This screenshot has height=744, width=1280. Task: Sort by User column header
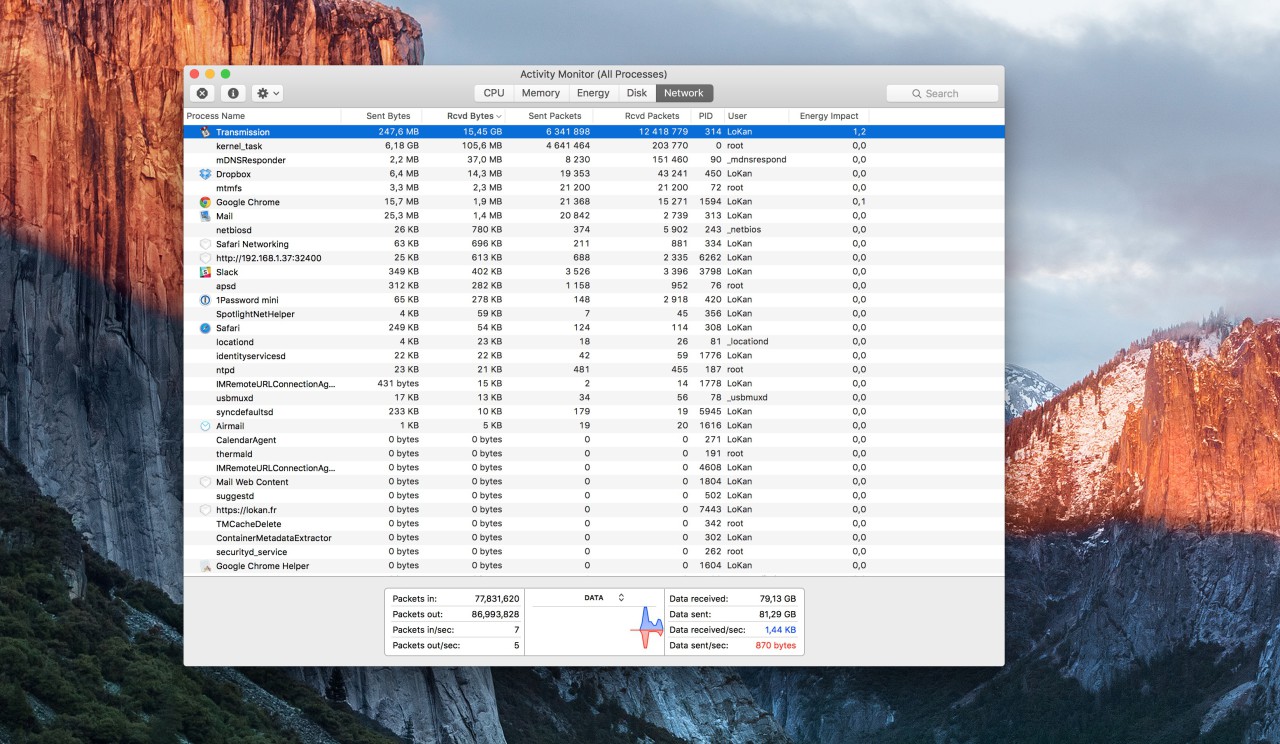click(755, 116)
